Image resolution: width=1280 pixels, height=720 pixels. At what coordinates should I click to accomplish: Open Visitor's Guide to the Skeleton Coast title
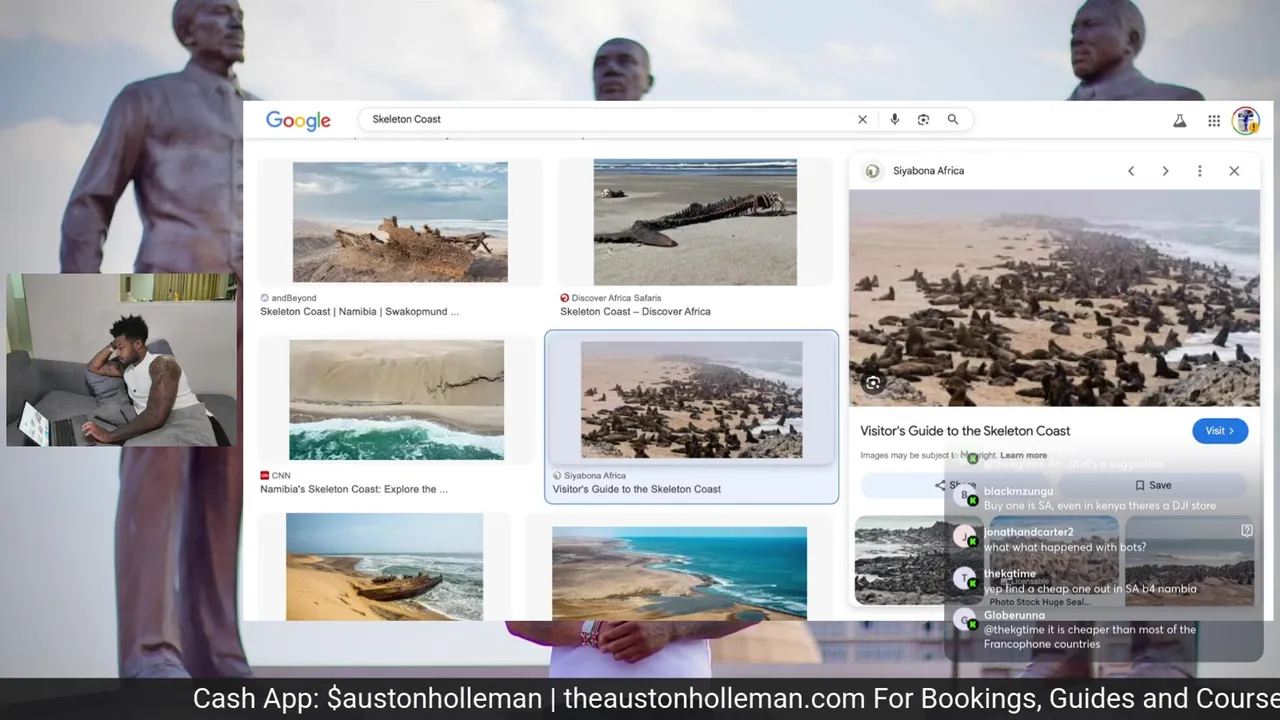[x=965, y=431]
